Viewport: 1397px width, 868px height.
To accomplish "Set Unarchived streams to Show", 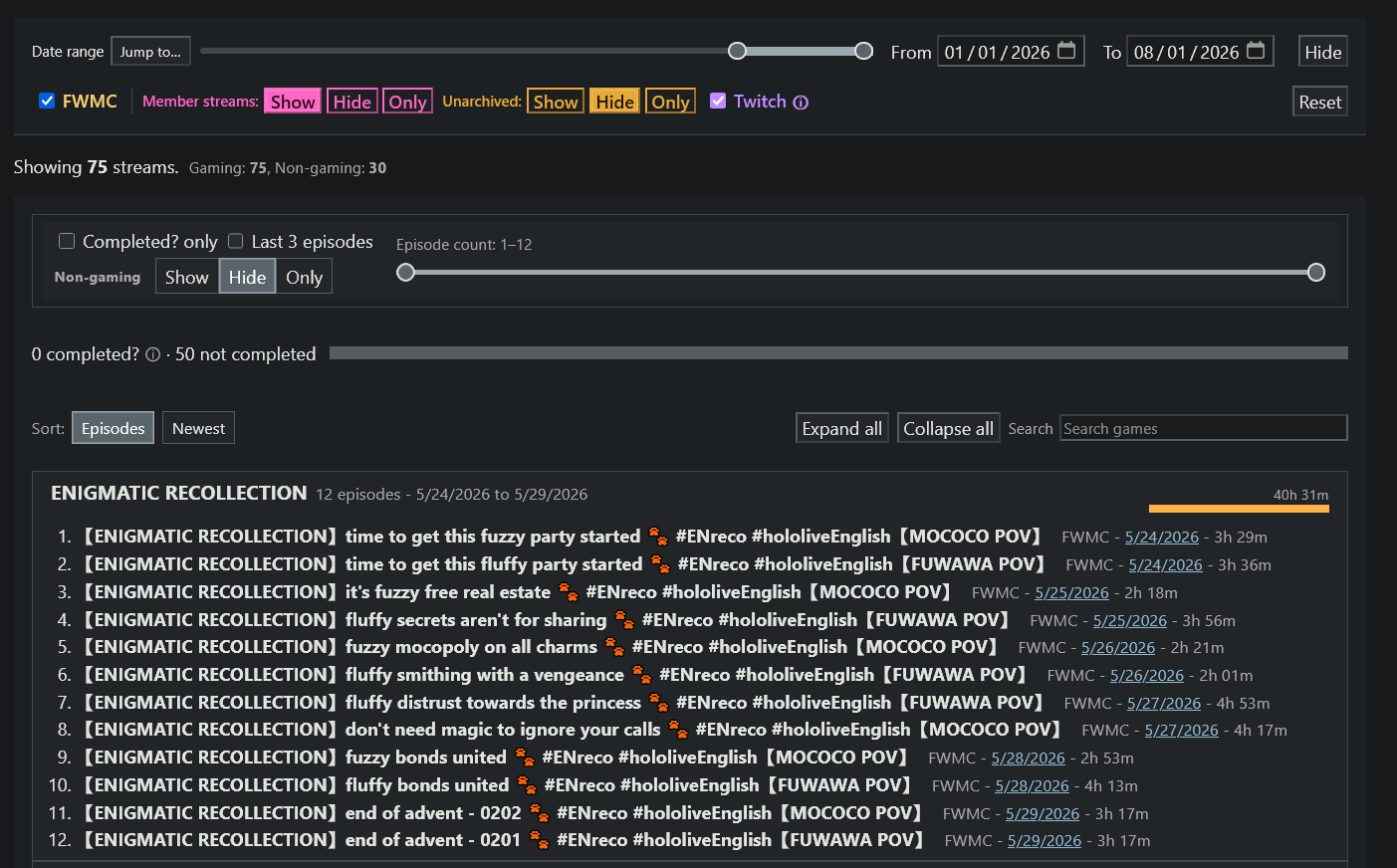I will (556, 102).
